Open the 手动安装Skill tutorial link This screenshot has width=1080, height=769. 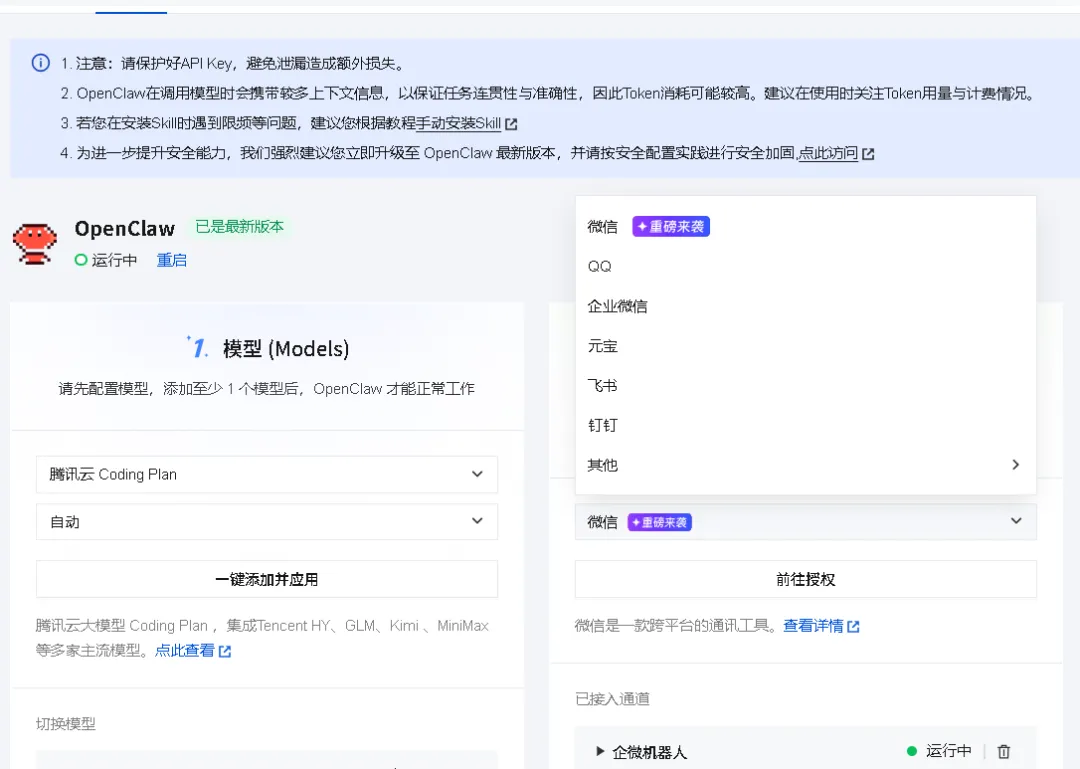point(459,123)
